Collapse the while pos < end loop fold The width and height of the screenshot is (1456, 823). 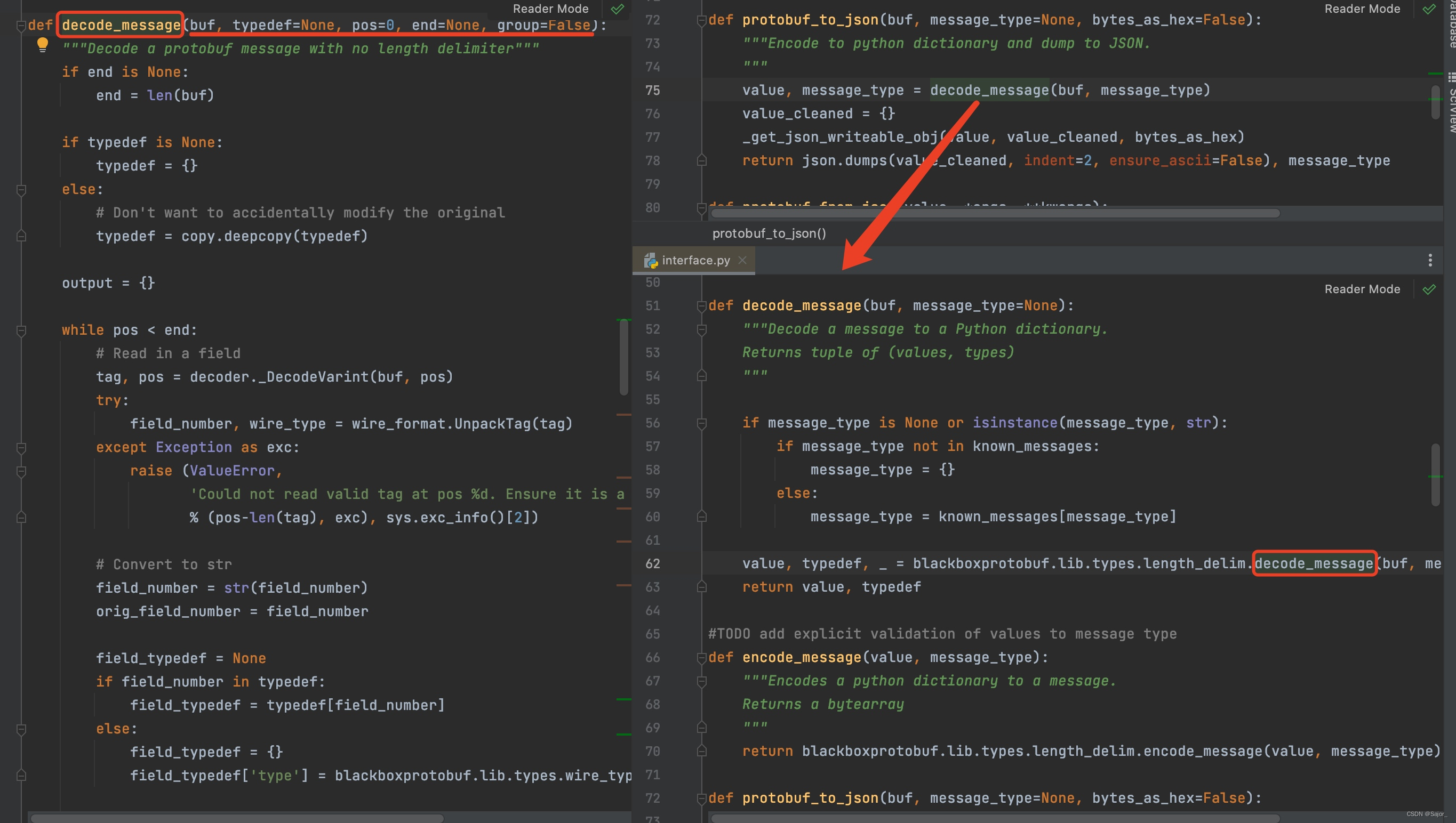point(21,330)
